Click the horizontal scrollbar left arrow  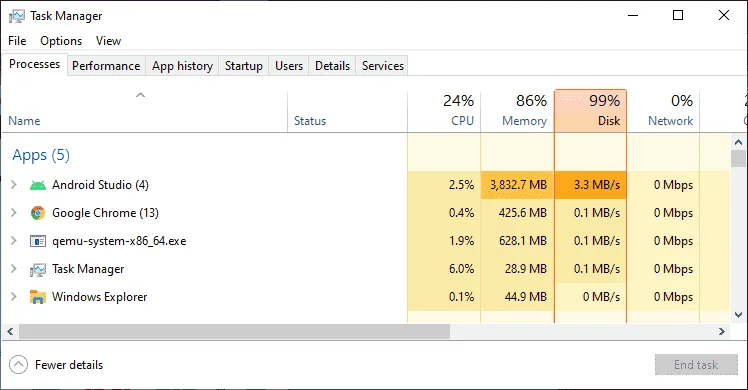(x=10, y=331)
